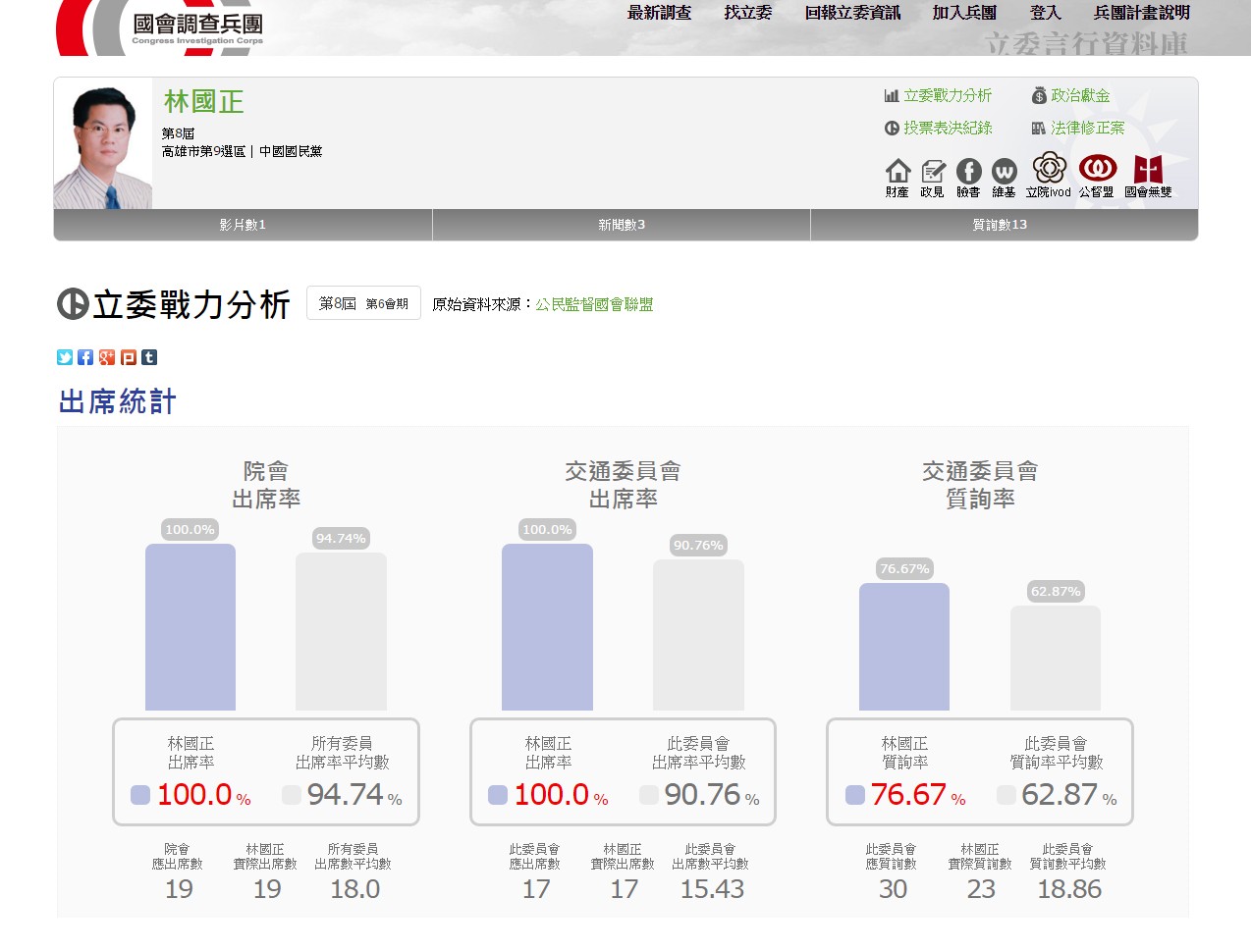Go to 找立委 in the nav menu
This screenshot has width=1251, height=952.
[x=747, y=13]
